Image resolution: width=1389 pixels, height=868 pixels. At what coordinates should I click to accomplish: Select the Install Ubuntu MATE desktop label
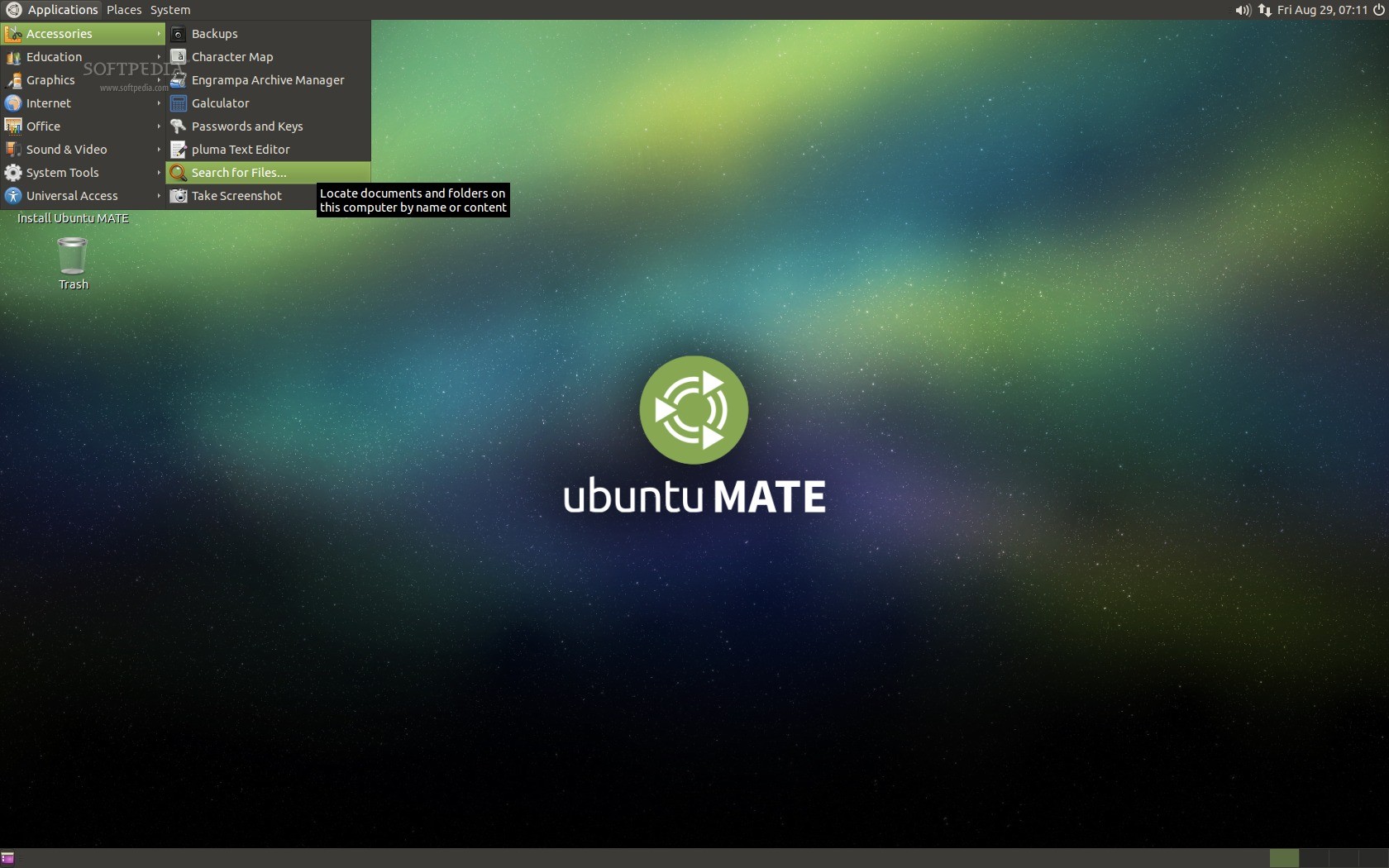pos(73,218)
